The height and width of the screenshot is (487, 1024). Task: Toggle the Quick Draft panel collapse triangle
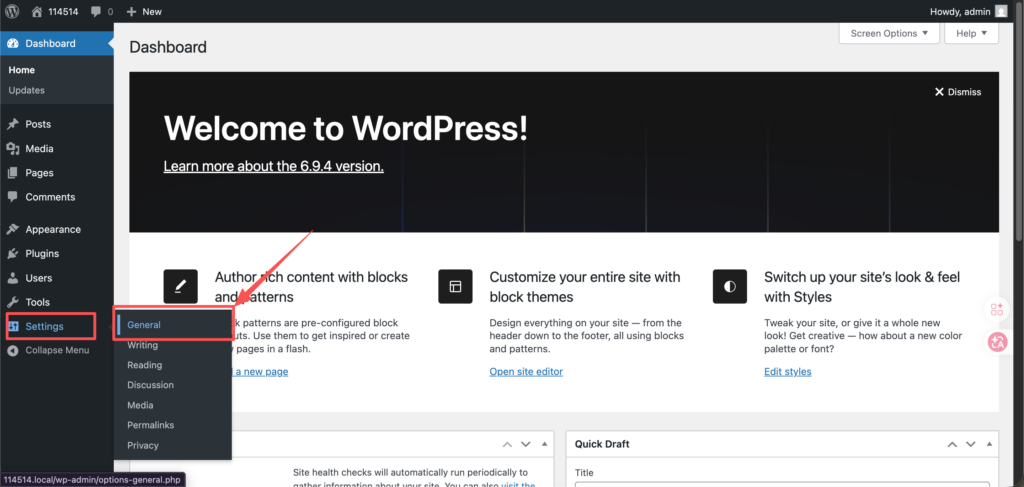pyautogui.click(x=989, y=445)
